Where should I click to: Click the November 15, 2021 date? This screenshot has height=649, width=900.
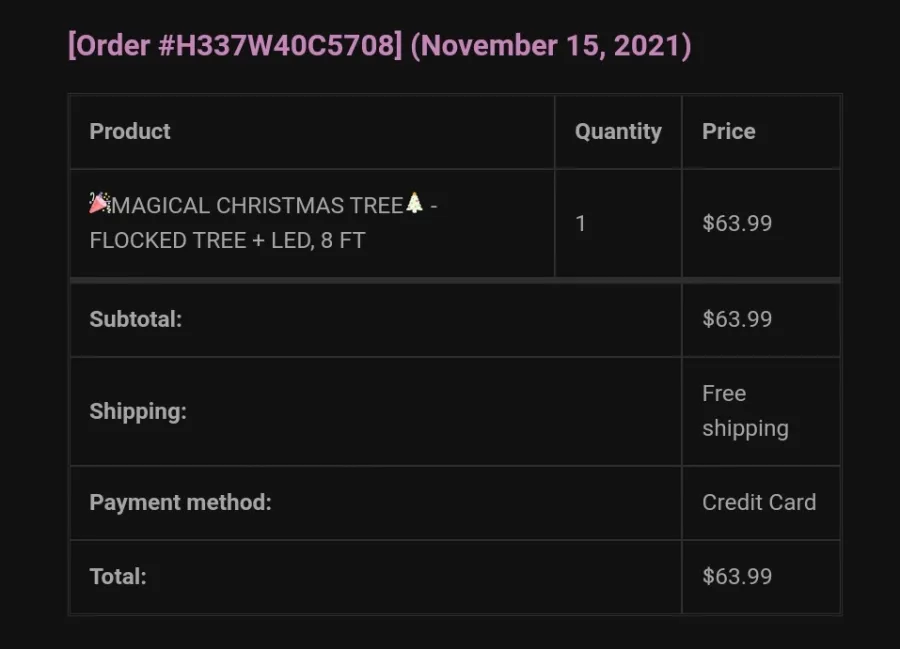(551, 45)
